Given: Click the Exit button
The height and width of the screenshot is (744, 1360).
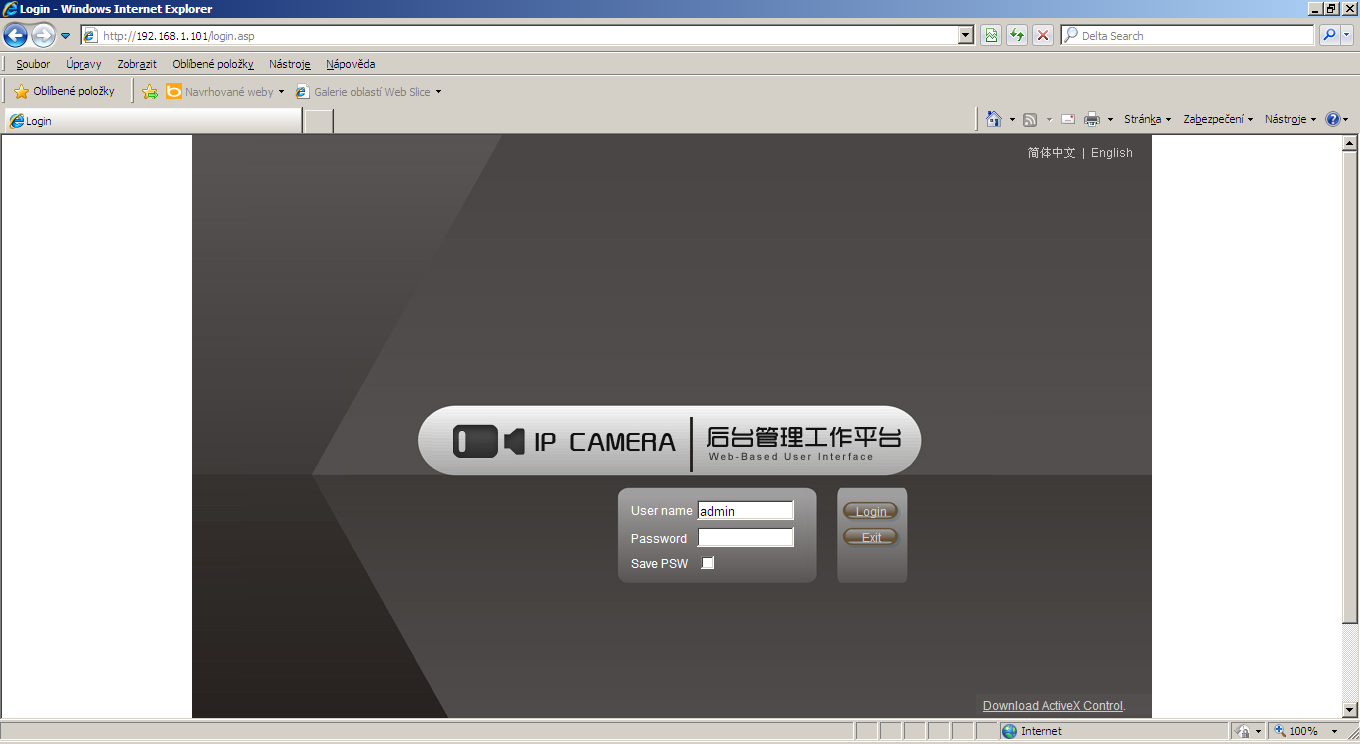Looking at the screenshot, I should [871, 537].
